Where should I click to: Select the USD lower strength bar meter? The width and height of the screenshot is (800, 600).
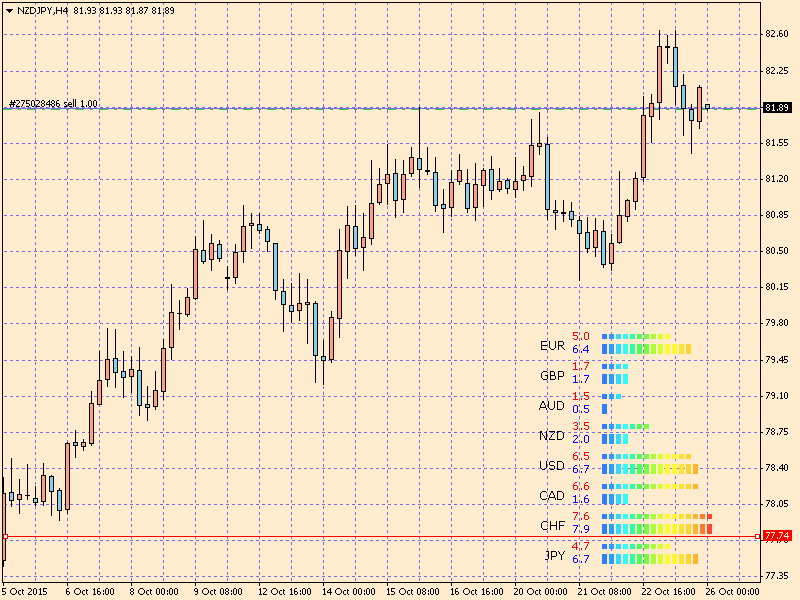point(650,469)
